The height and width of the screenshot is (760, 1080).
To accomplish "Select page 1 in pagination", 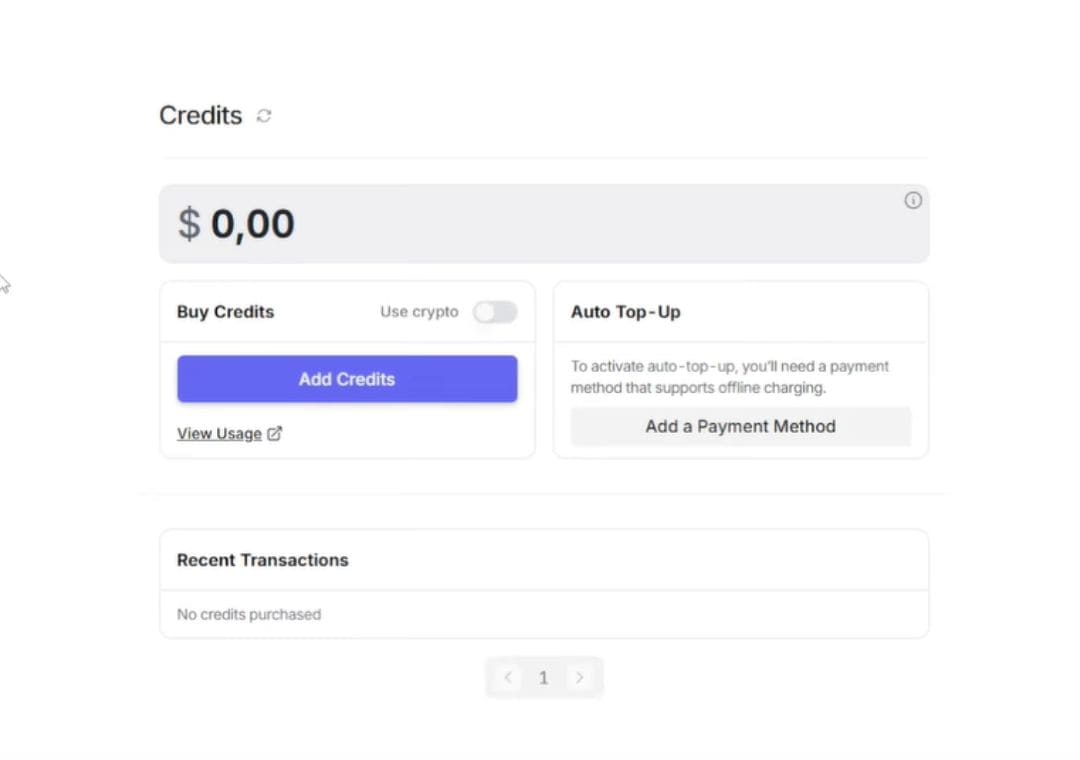I will (543, 678).
